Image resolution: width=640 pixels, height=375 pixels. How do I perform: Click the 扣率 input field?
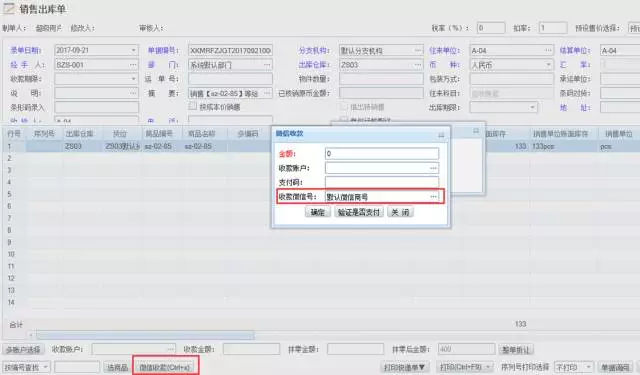[553, 28]
